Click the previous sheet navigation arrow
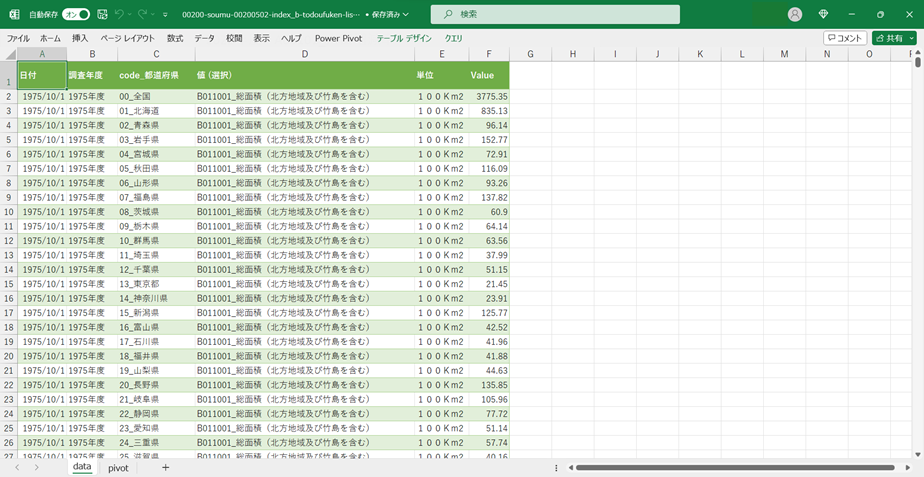Screen dimensions: 924x477 17,467
